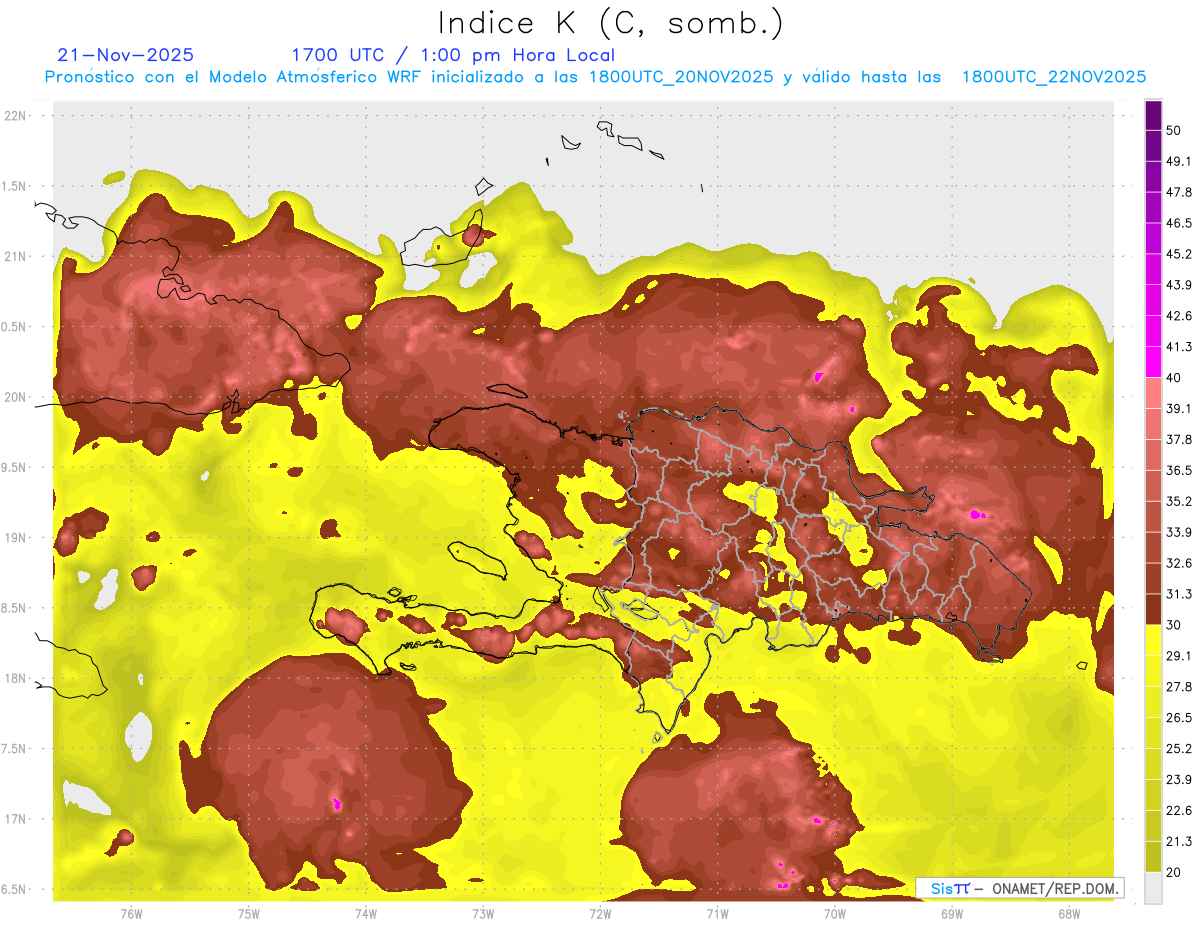Click the '26.5' colorbar label
The height and width of the screenshot is (927, 1200).
(x=1178, y=718)
